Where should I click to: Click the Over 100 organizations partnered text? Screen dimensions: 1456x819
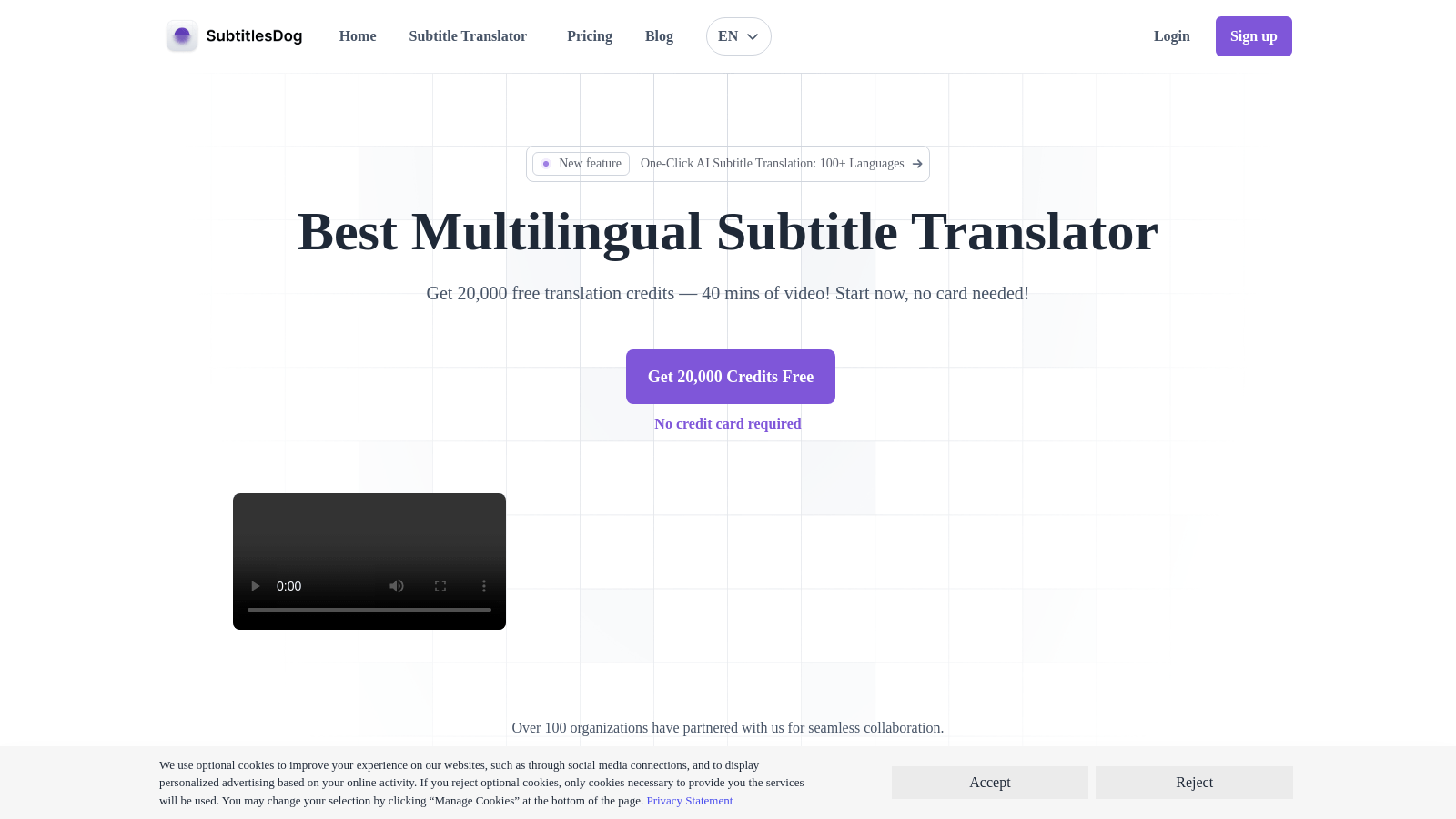[728, 728]
